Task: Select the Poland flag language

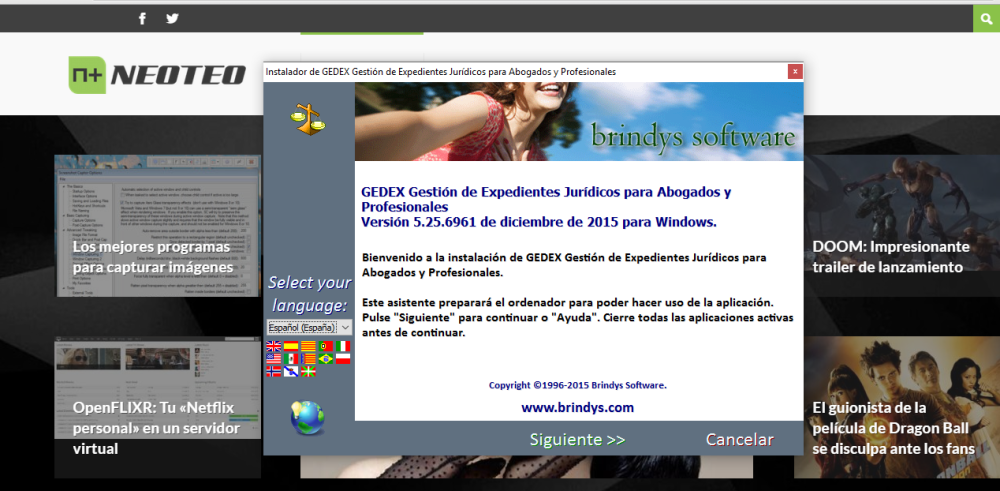Action: pyautogui.click(x=343, y=359)
